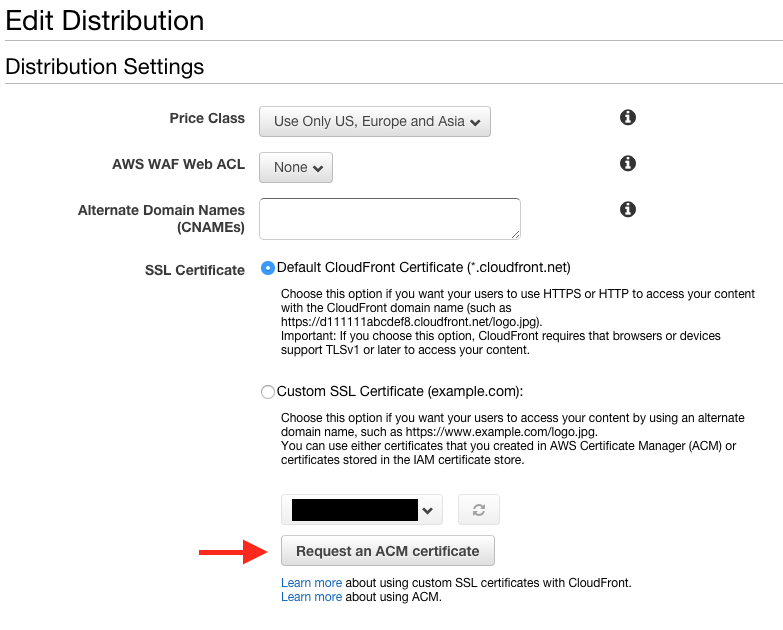Click the Default CloudFront Certificate label text
The width and height of the screenshot is (783, 630).
tap(423, 268)
